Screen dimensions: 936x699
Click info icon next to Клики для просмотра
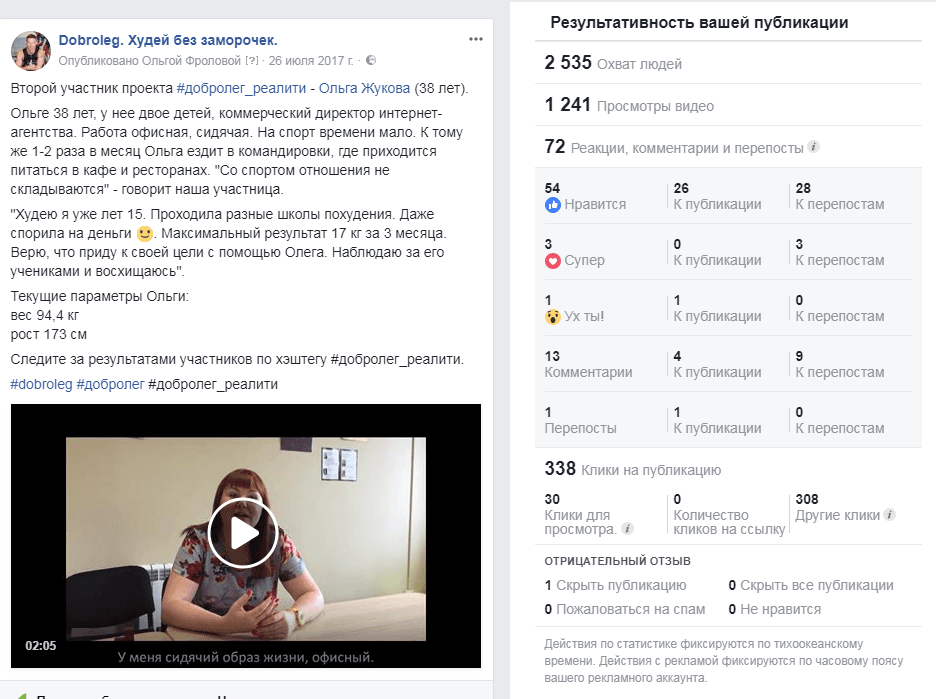click(627, 528)
